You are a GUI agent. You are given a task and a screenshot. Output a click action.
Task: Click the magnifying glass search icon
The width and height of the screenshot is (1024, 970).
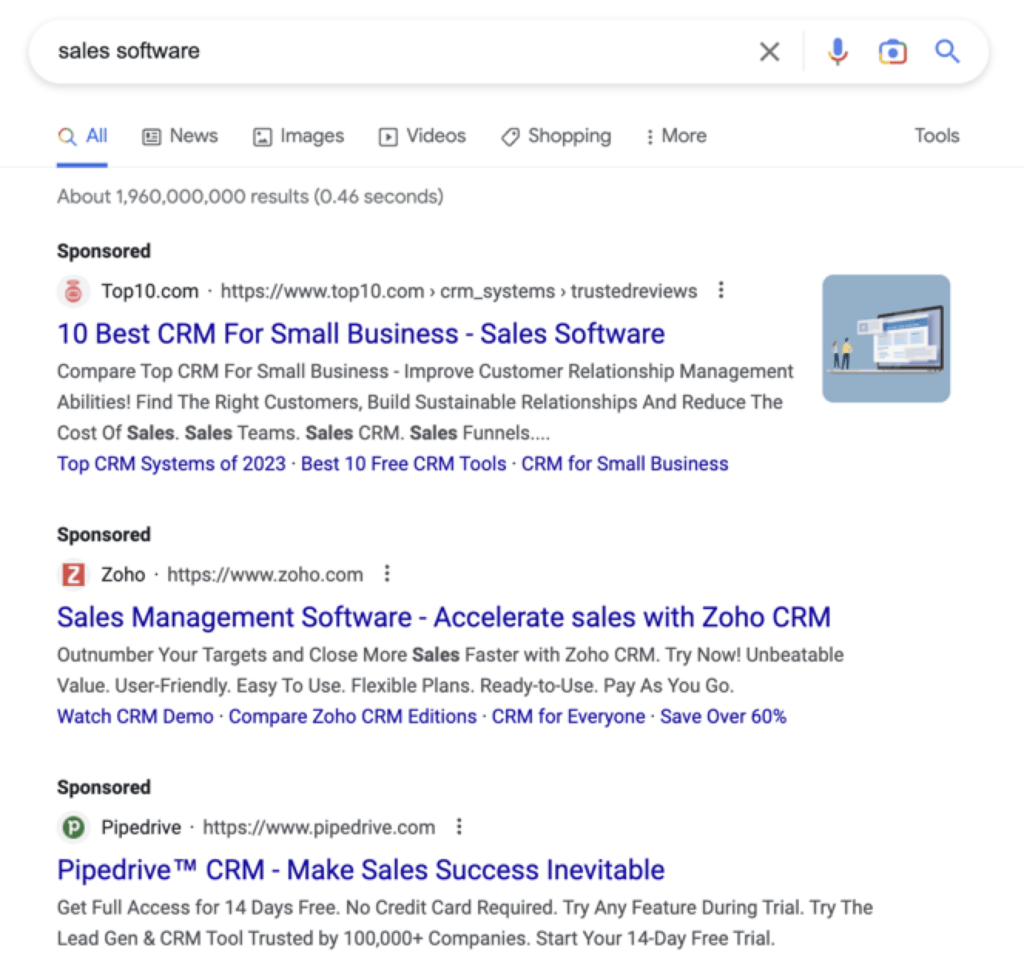coord(946,51)
